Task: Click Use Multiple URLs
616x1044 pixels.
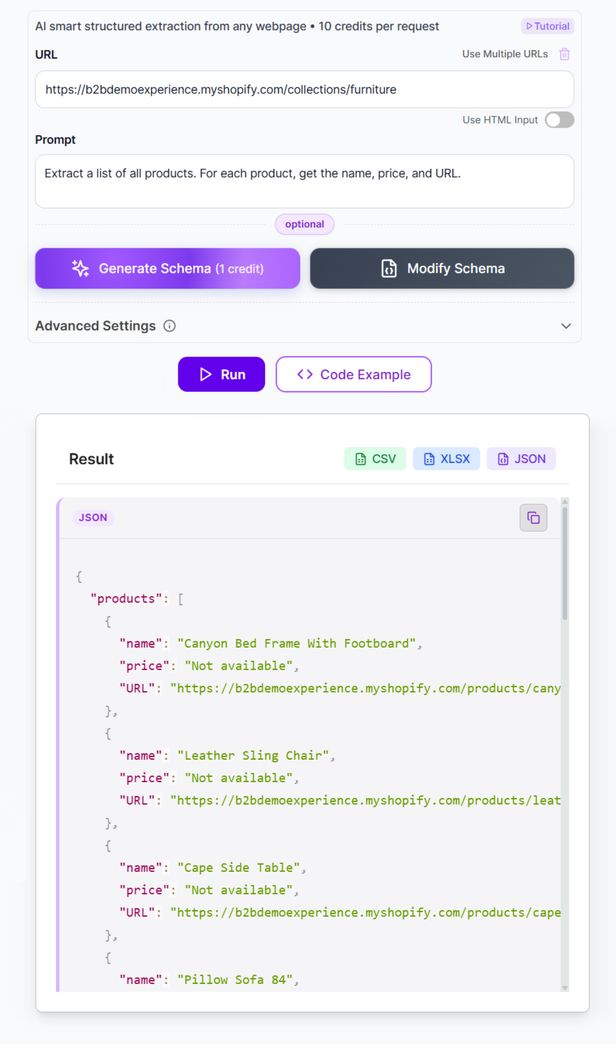Action: click(x=504, y=54)
